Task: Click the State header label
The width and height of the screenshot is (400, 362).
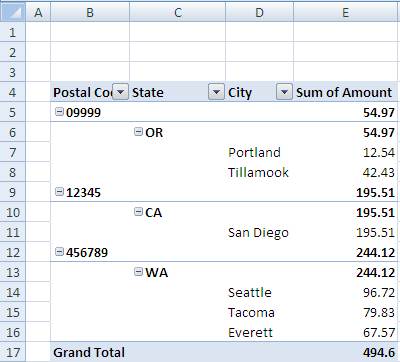Action: 148,92
